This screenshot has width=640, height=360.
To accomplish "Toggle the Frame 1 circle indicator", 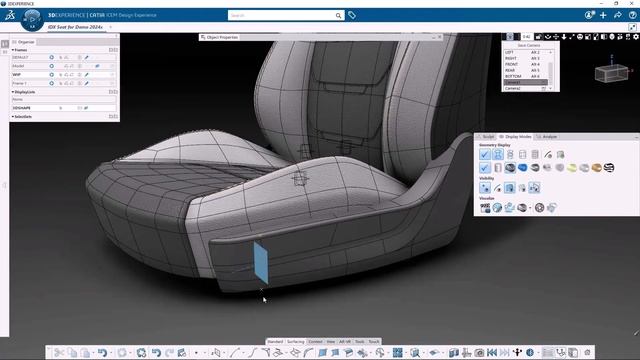I will [51, 83].
